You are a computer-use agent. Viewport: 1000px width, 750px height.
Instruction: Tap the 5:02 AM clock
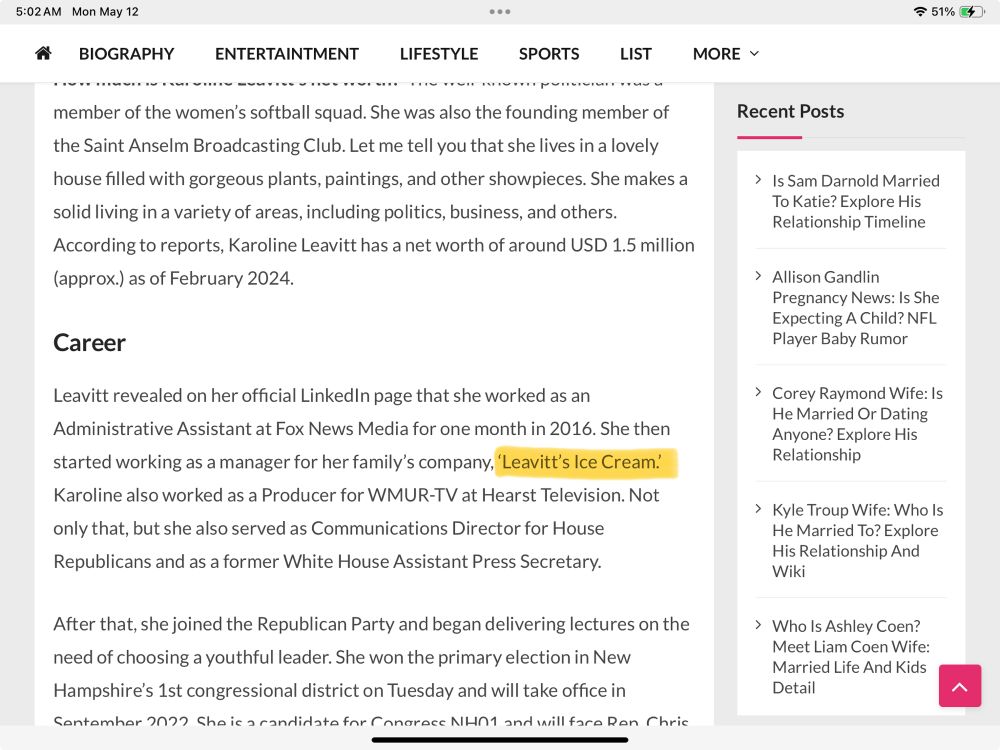tap(39, 11)
